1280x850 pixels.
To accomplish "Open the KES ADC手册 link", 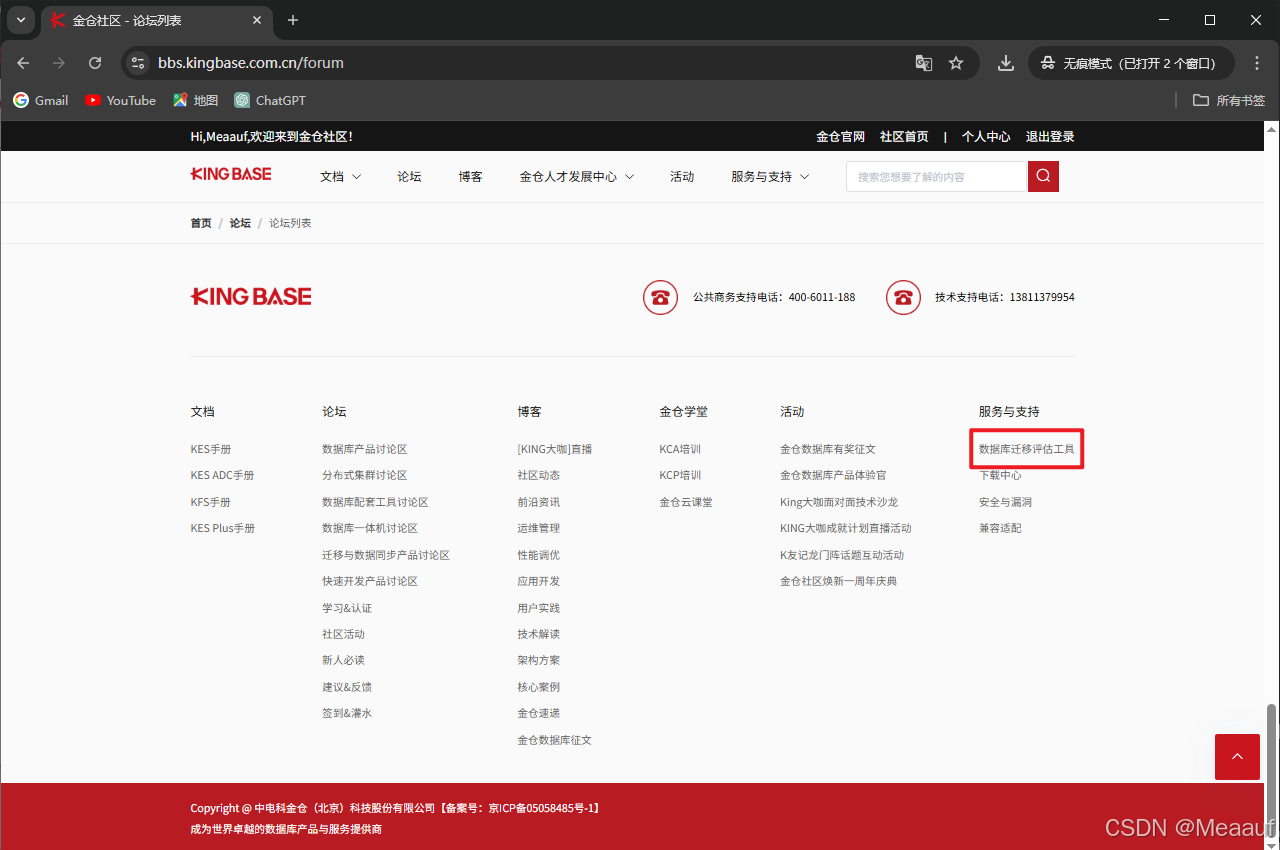I will click(x=222, y=475).
